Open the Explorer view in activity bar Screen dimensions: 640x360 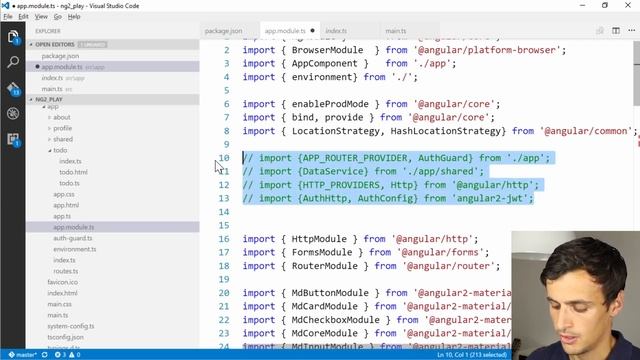pyautogui.click(x=13, y=37)
